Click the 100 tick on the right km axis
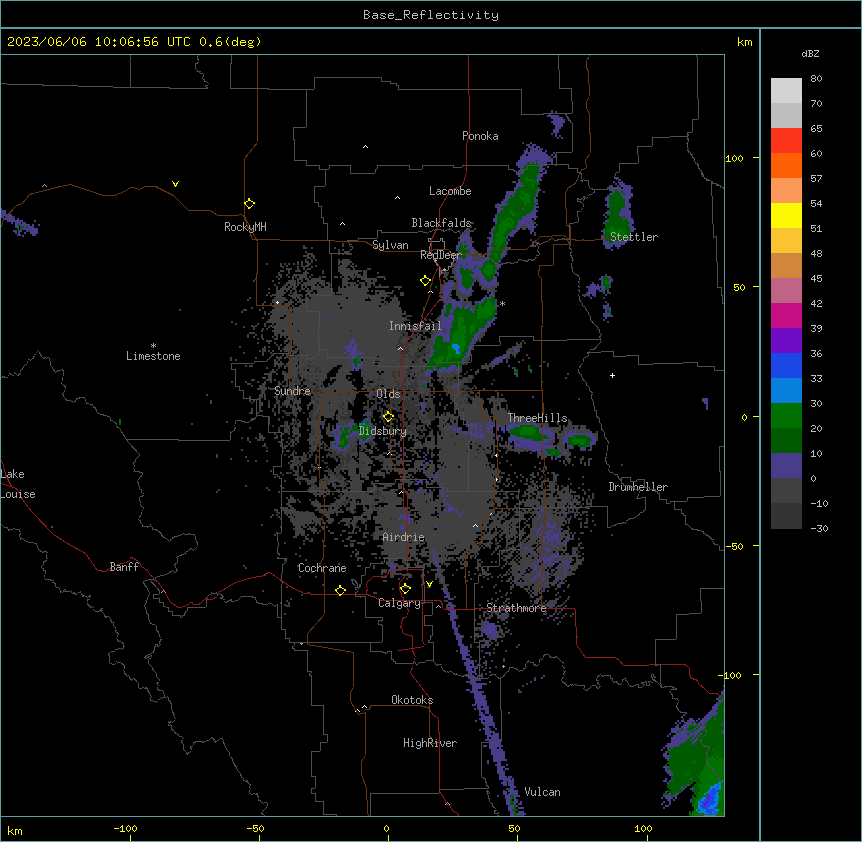 click(734, 158)
